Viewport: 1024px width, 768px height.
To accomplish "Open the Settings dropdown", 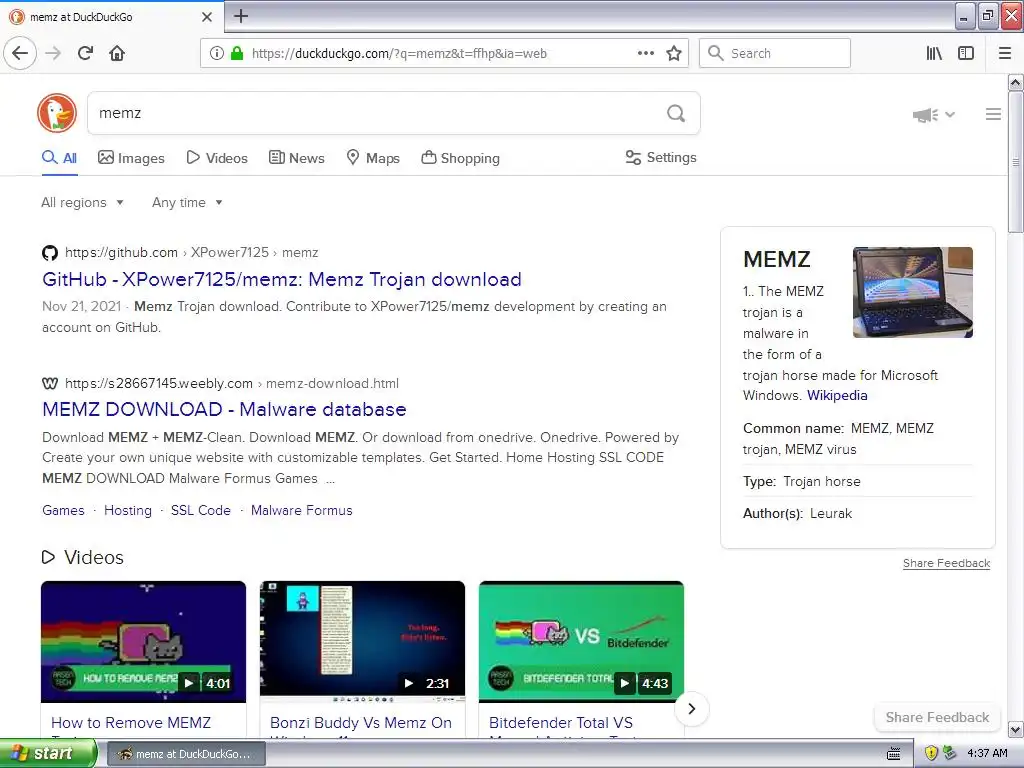I will click(x=661, y=157).
